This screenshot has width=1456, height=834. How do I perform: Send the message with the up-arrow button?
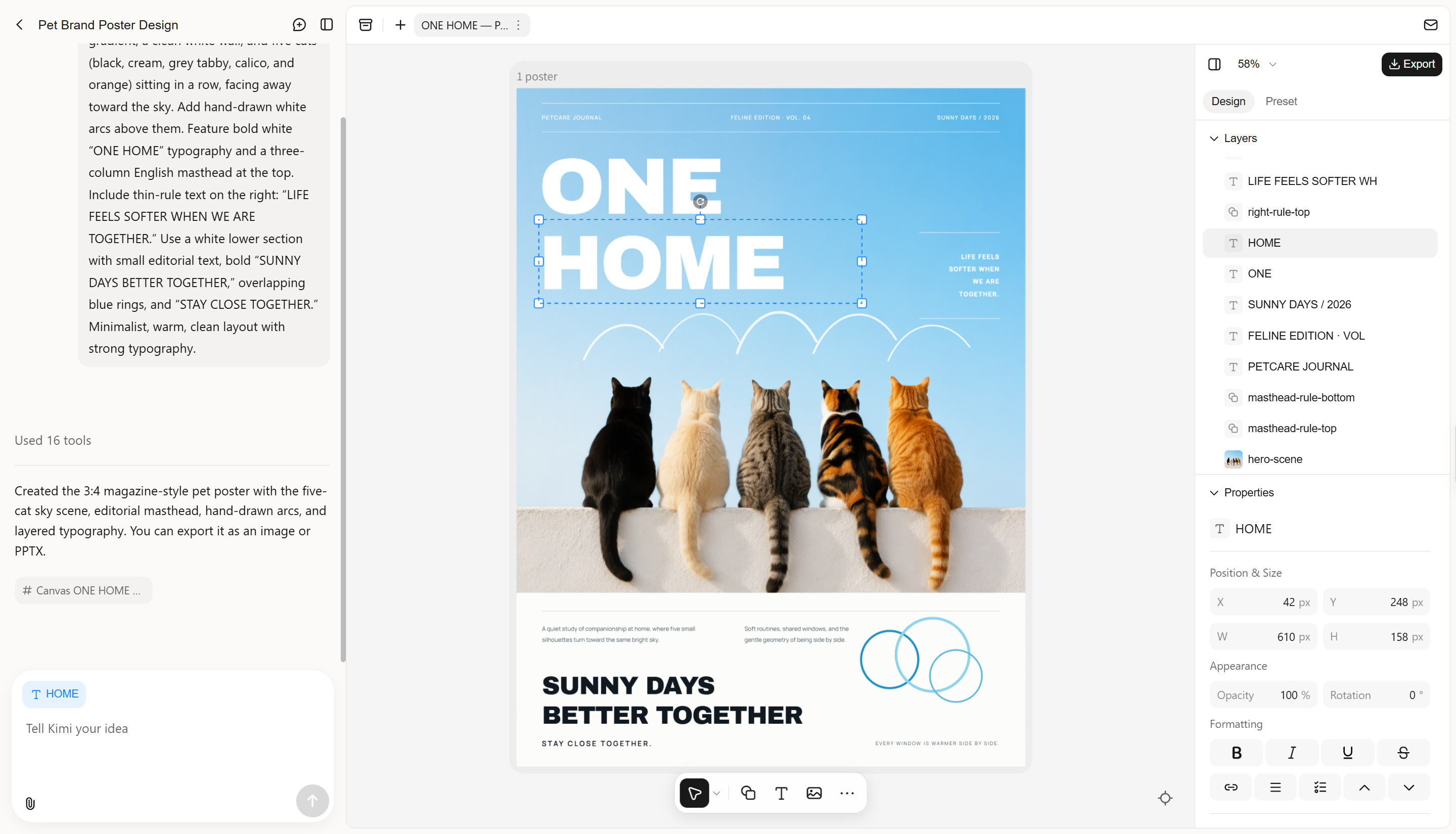pyautogui.click(x=312, y=800)
